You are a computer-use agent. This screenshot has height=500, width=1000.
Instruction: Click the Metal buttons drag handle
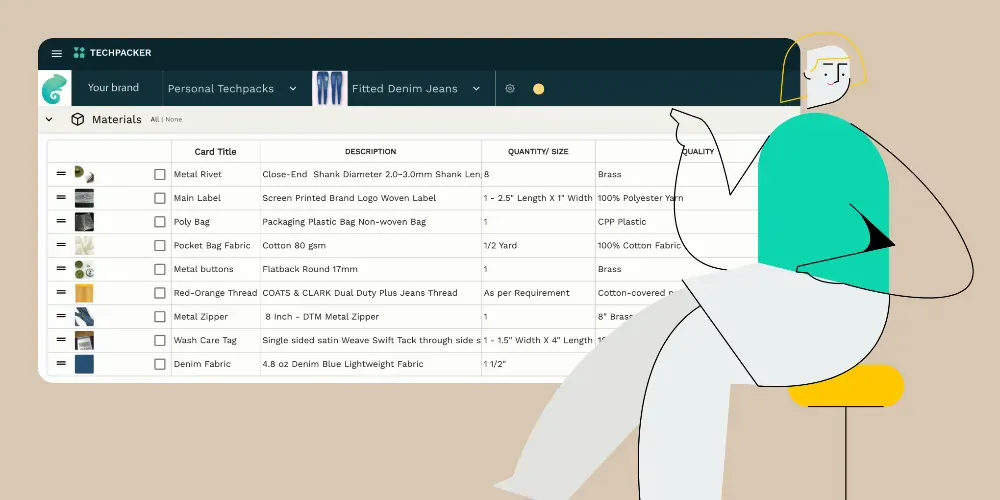(x=61, y=268)
